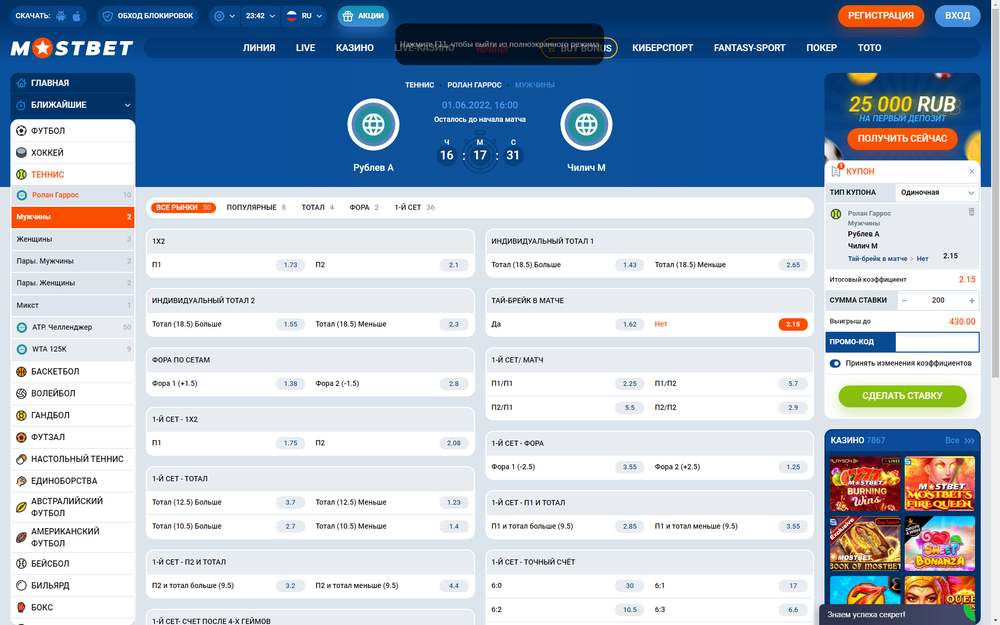Close the Купон panel
This screenshot has height=625, width=1000.
(x=971, y=171)
